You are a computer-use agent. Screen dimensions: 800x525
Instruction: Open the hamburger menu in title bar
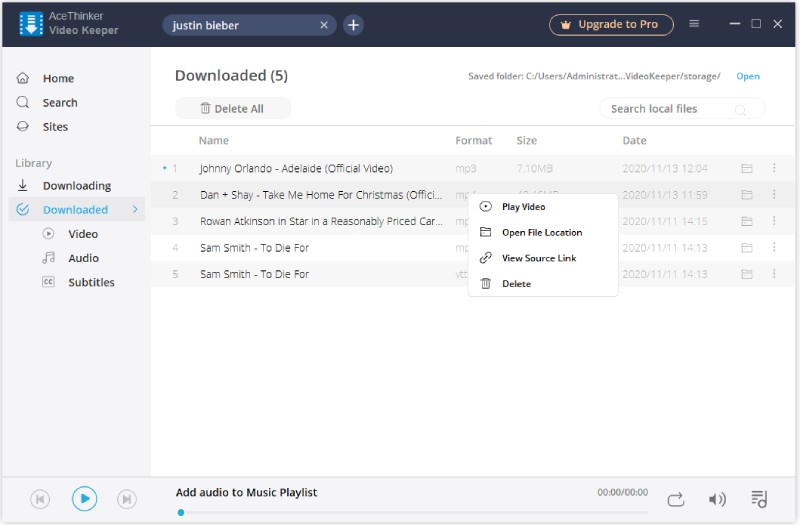tap(694, 23)
